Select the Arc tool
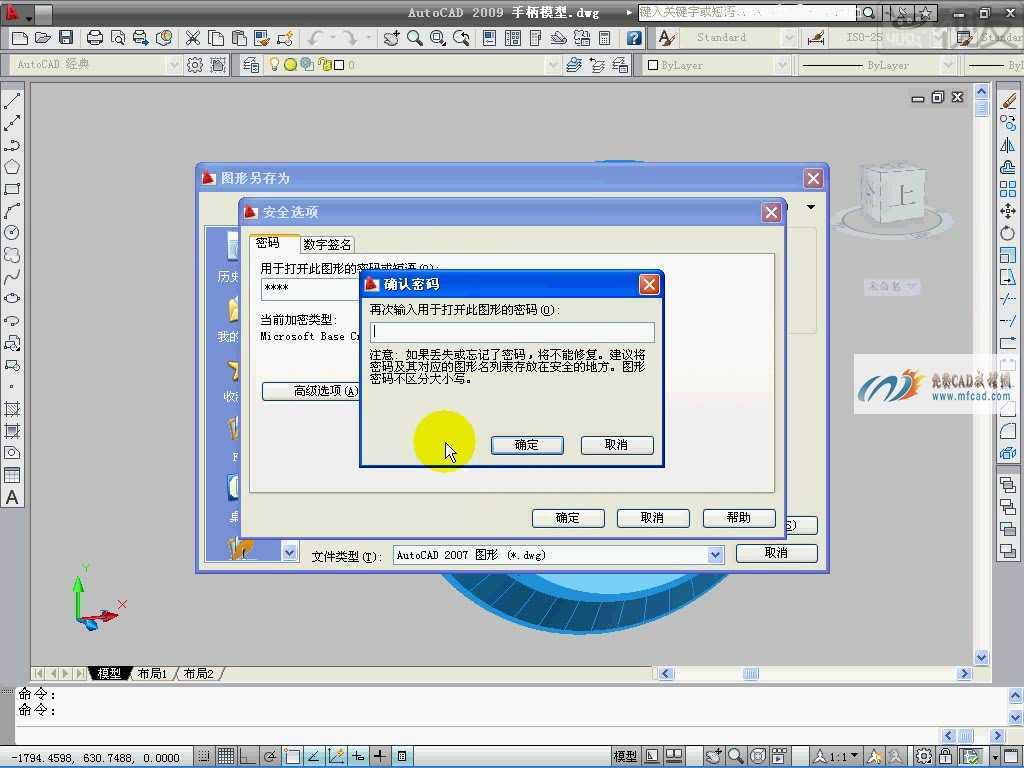The image size is (1024, 768). [12, 211]
